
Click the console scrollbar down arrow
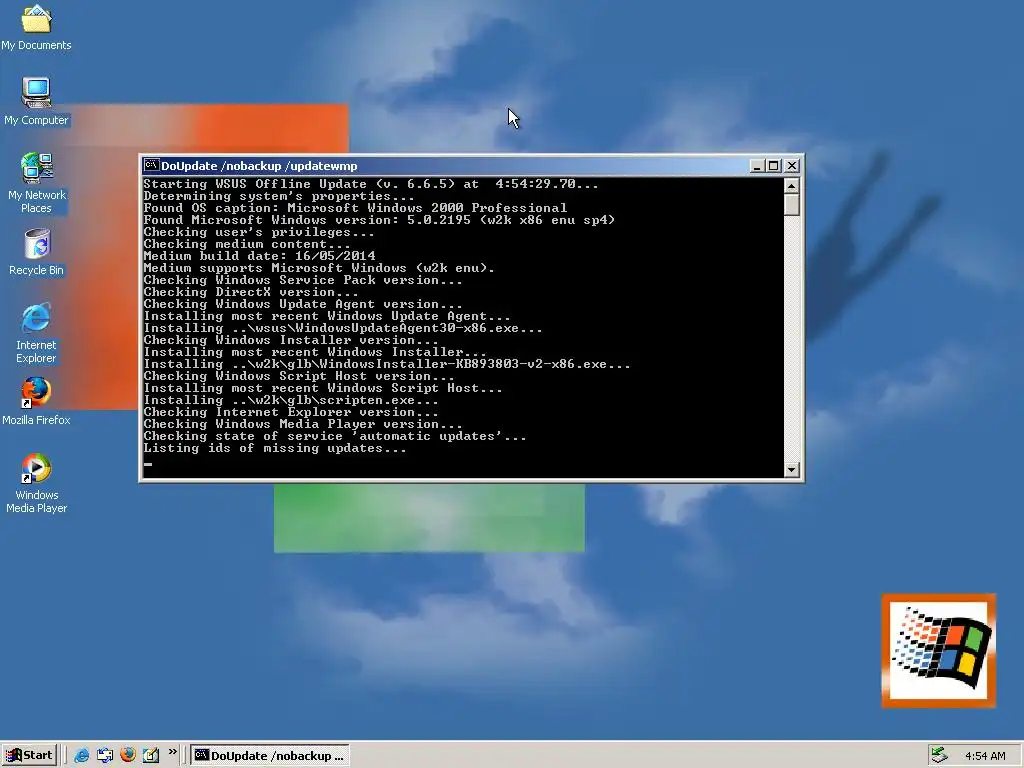(x=792, y=470)
